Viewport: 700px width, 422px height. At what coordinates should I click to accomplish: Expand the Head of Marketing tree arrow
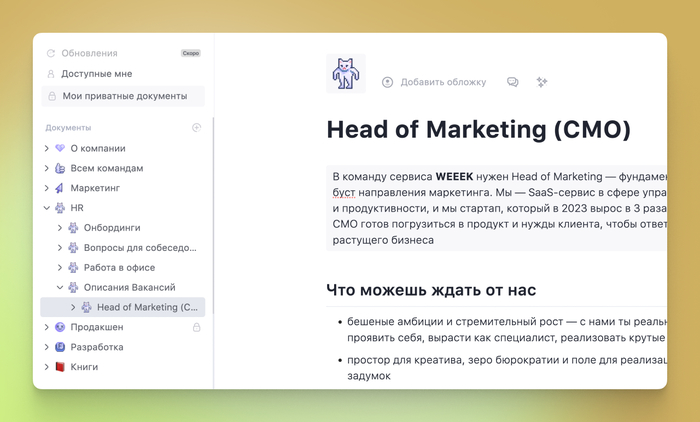pyautogui.click(x=72, y=307)
